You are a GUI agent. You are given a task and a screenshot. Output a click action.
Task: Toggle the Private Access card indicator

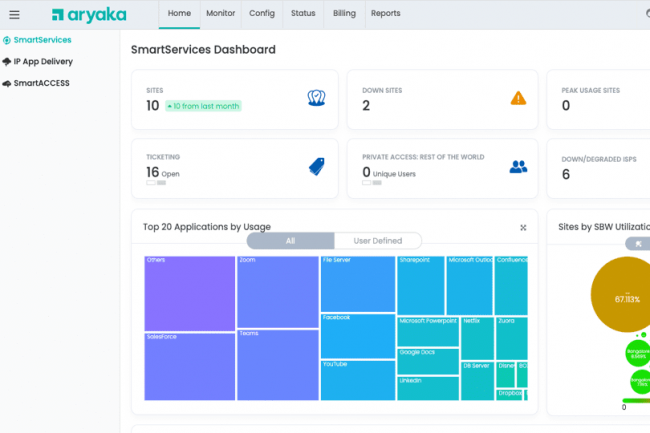pyautogui.click(x=372, y=183)
